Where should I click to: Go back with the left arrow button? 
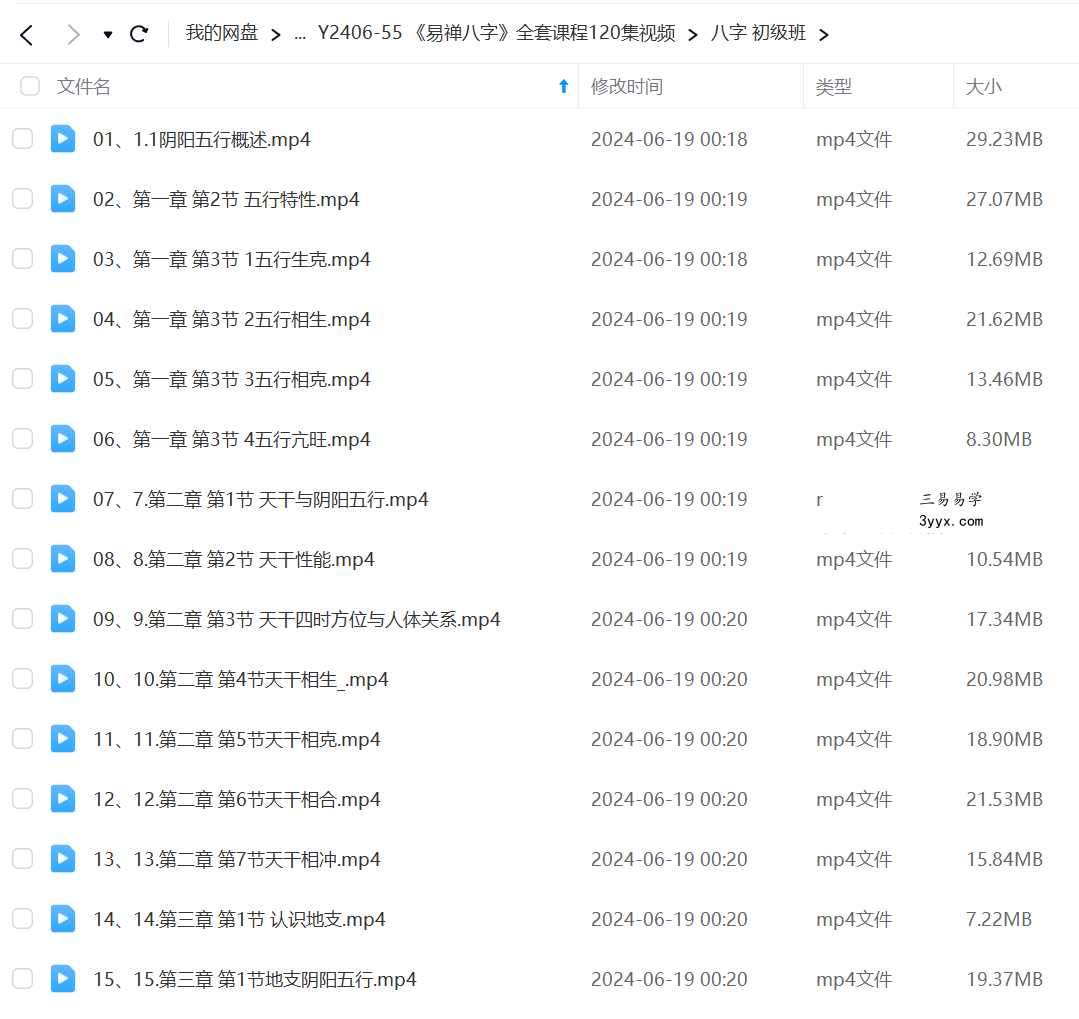tap(26, 34)
